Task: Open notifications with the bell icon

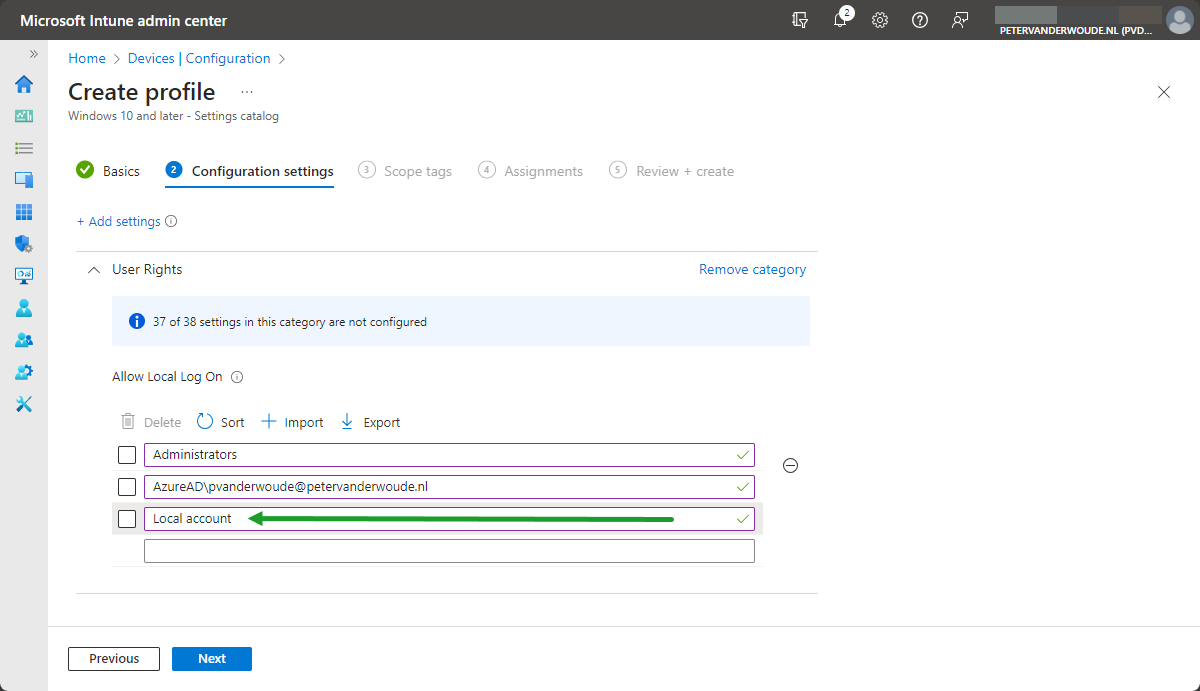Action: coord(840,20)
